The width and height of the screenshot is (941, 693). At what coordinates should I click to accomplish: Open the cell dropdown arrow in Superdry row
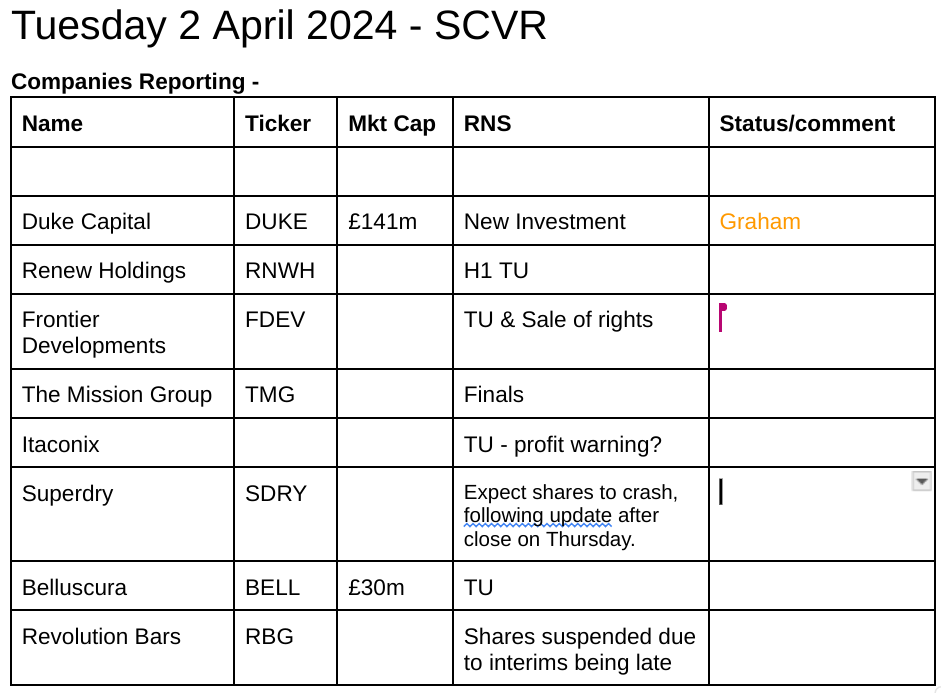point(921,481)
